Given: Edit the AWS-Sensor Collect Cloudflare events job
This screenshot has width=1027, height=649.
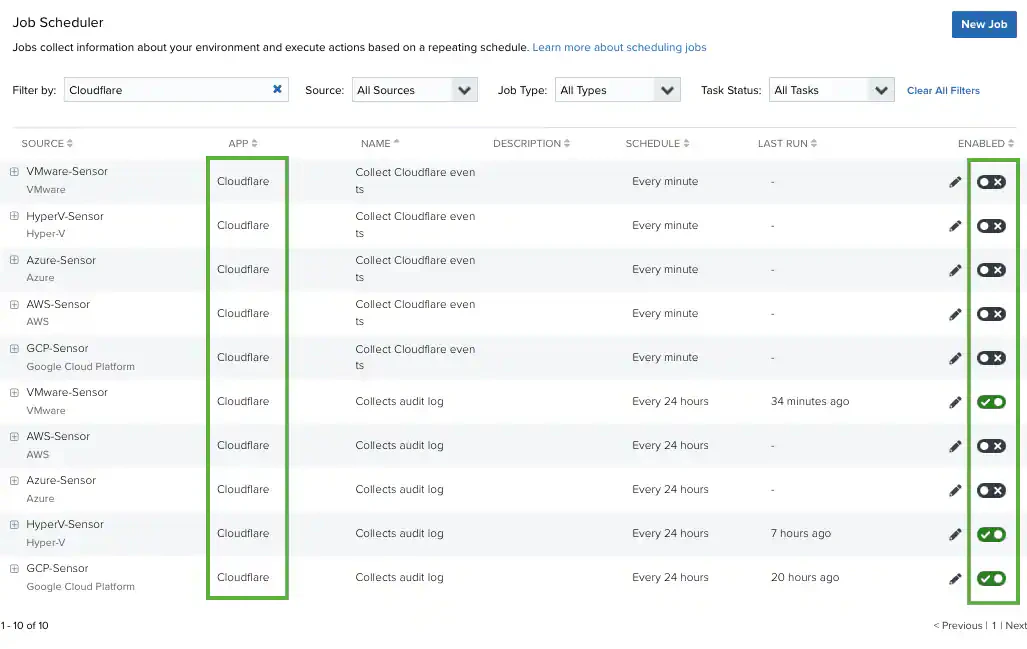Looking at the screenshot, I should coord(955,314).
